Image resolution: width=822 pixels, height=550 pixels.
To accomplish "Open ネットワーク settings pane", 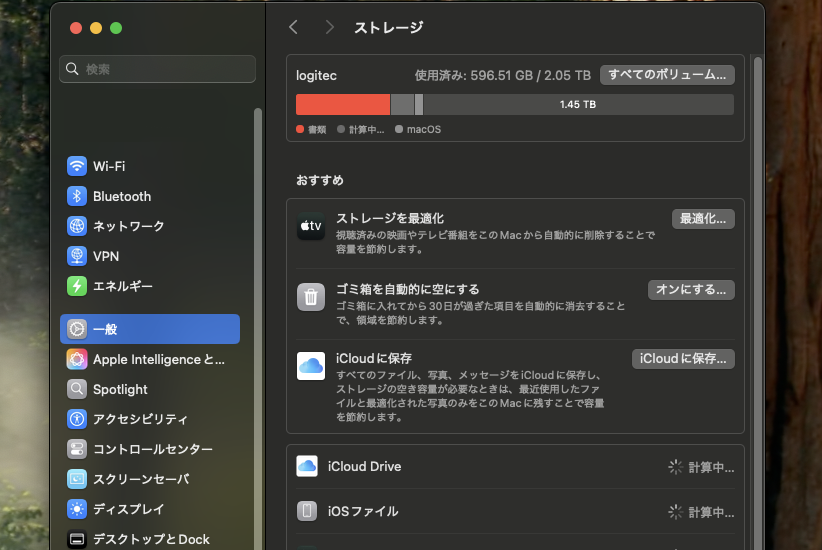I will click(150, 226).
